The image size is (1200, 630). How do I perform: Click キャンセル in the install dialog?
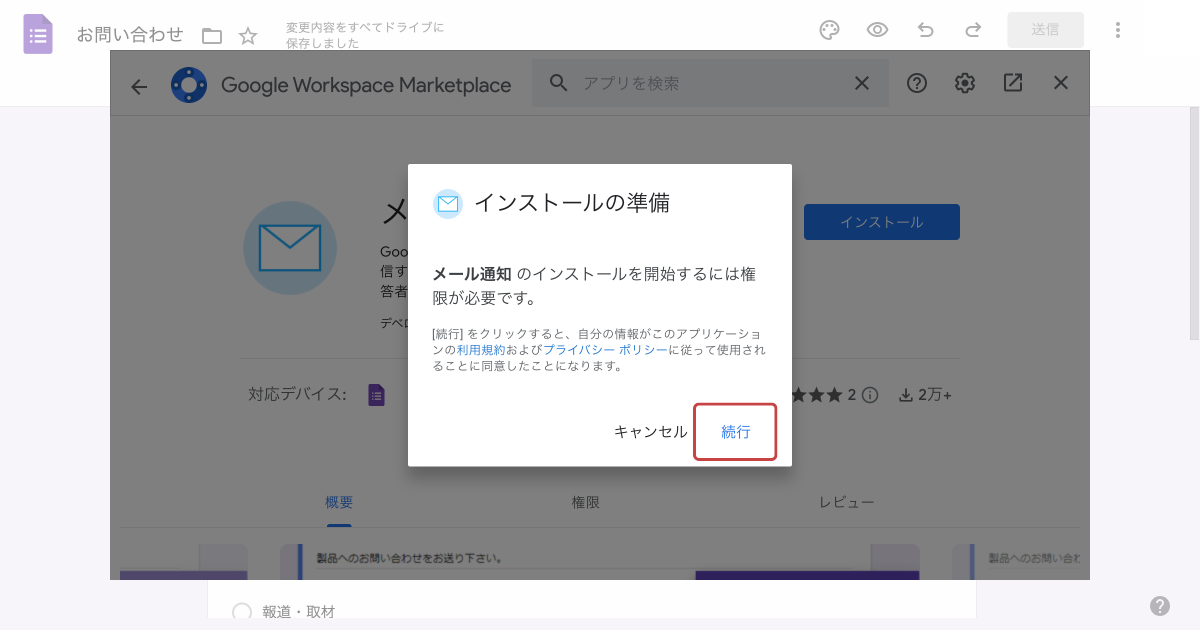coord(651,432)
